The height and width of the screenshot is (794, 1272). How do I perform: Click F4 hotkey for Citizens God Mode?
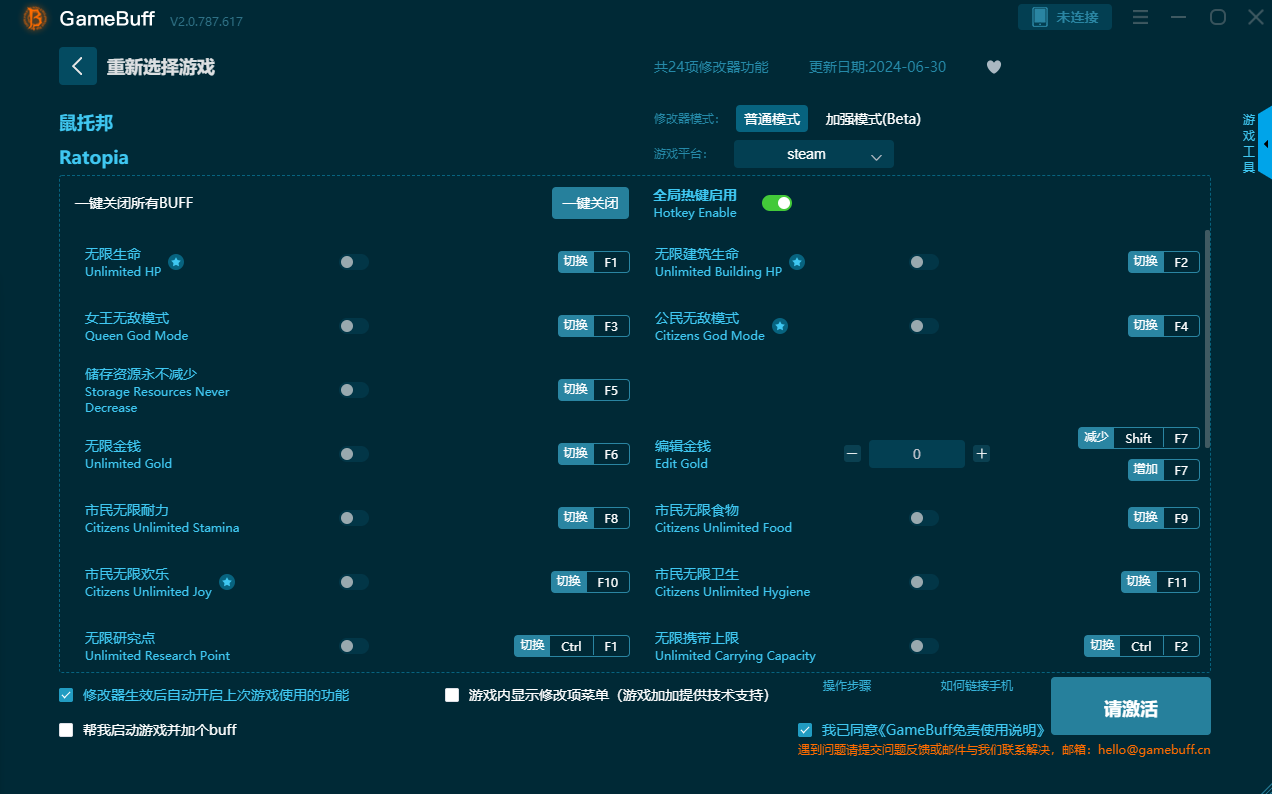tap(1164, 326)
